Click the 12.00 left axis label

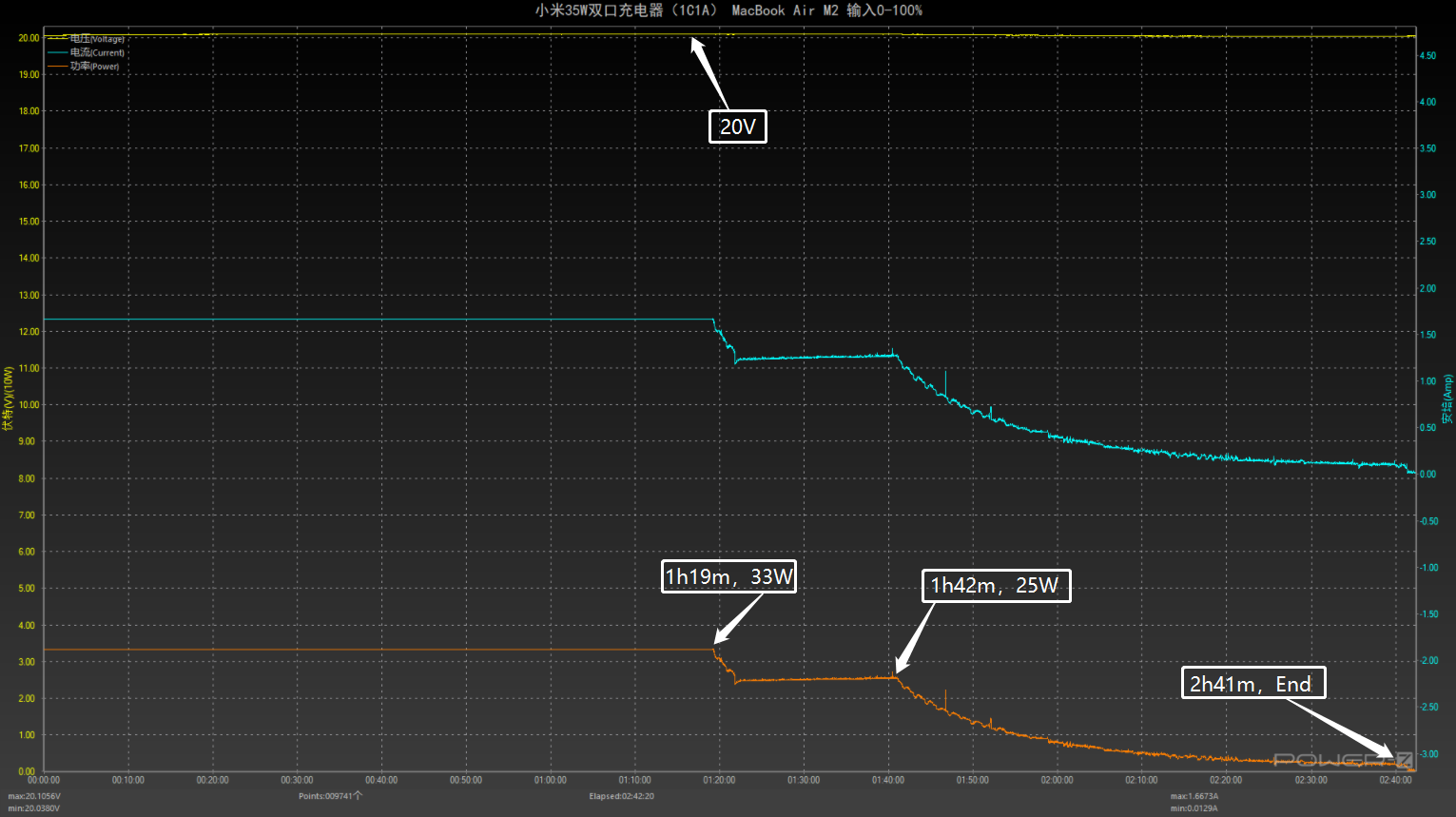click(x=29, y=332)
